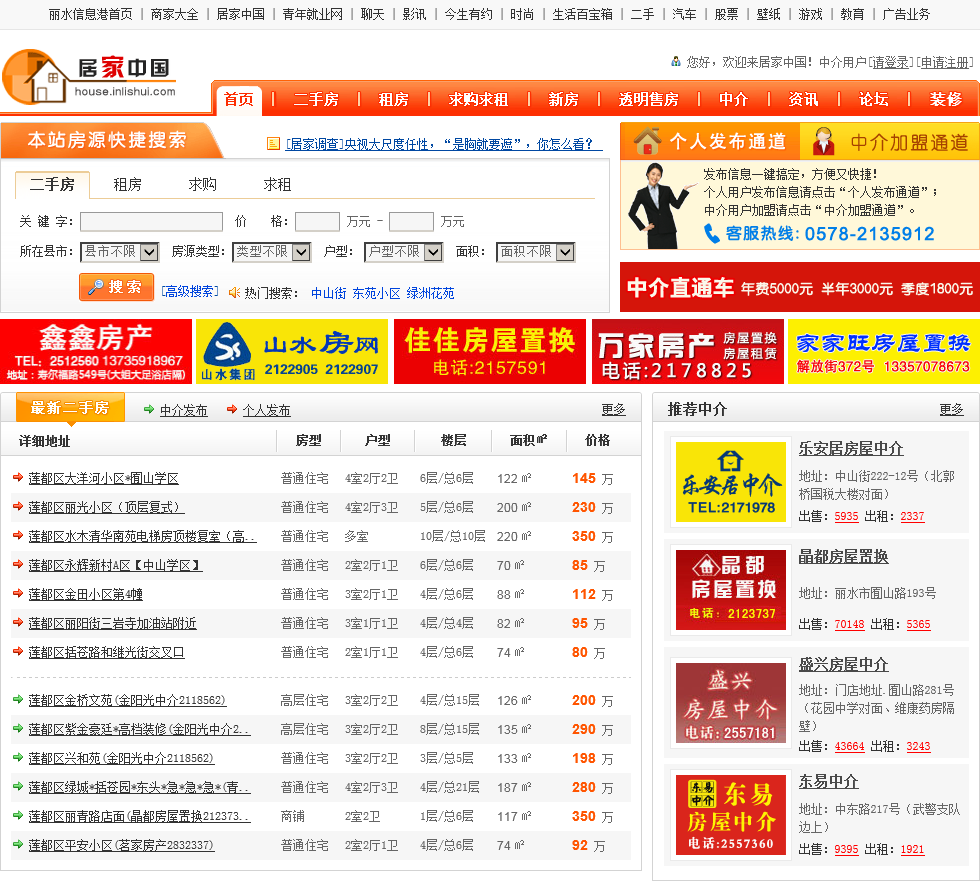Click the 中介直通车 red banner
Viewport: 980px width, 891px height.
[800, 287]
